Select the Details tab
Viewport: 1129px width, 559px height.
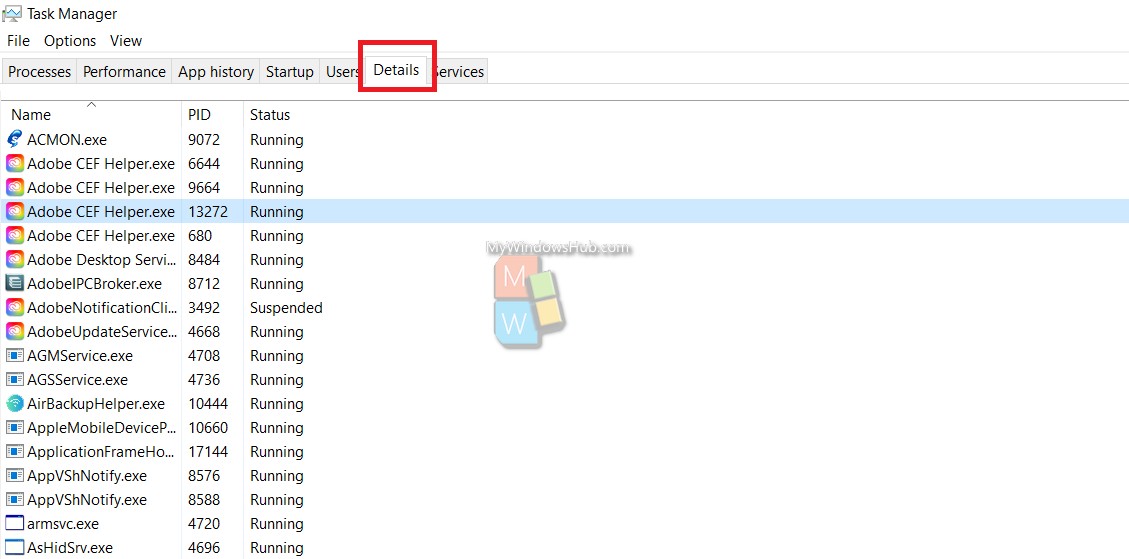click(396, 70)
